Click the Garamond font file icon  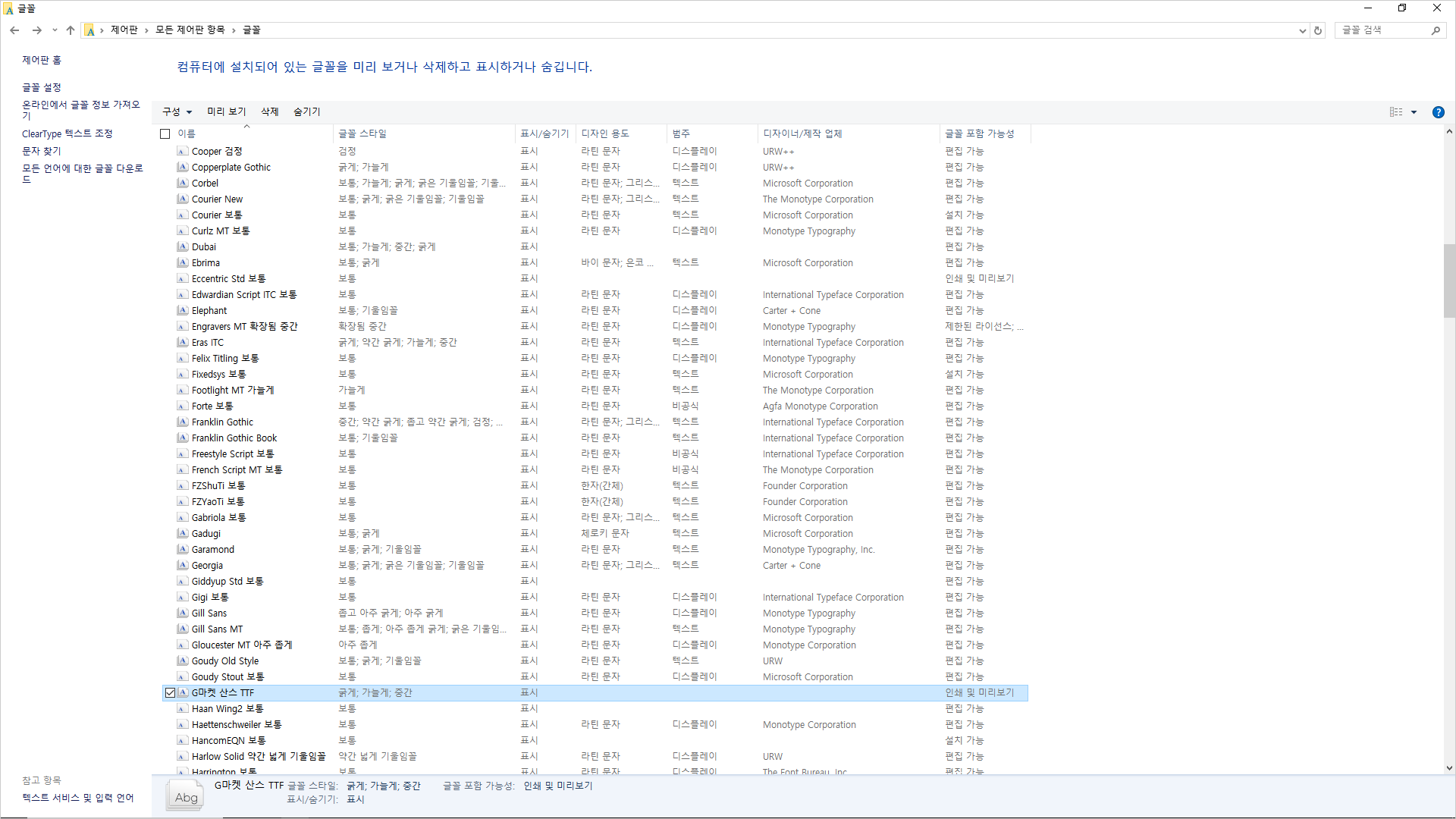tap(183, 549)
